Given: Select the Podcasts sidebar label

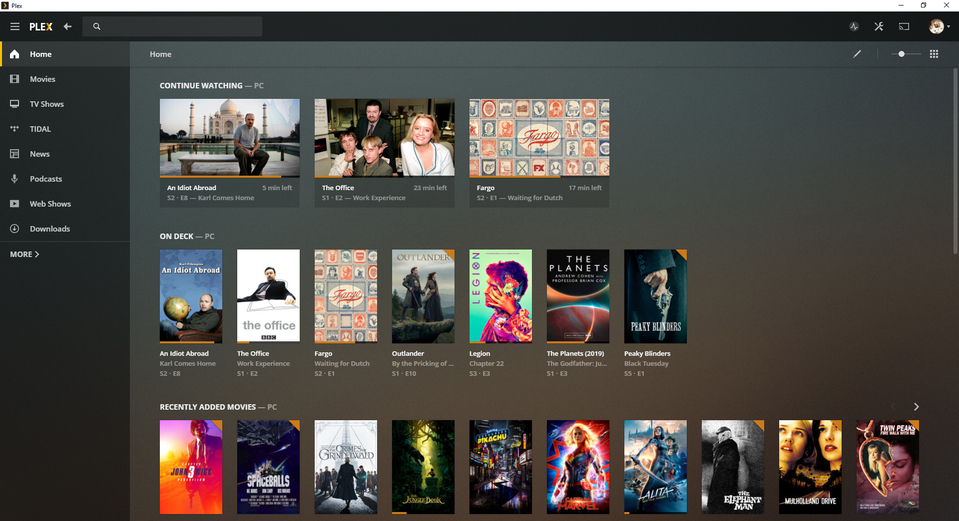Looking at the screenshot, I should tap(46, 179).
